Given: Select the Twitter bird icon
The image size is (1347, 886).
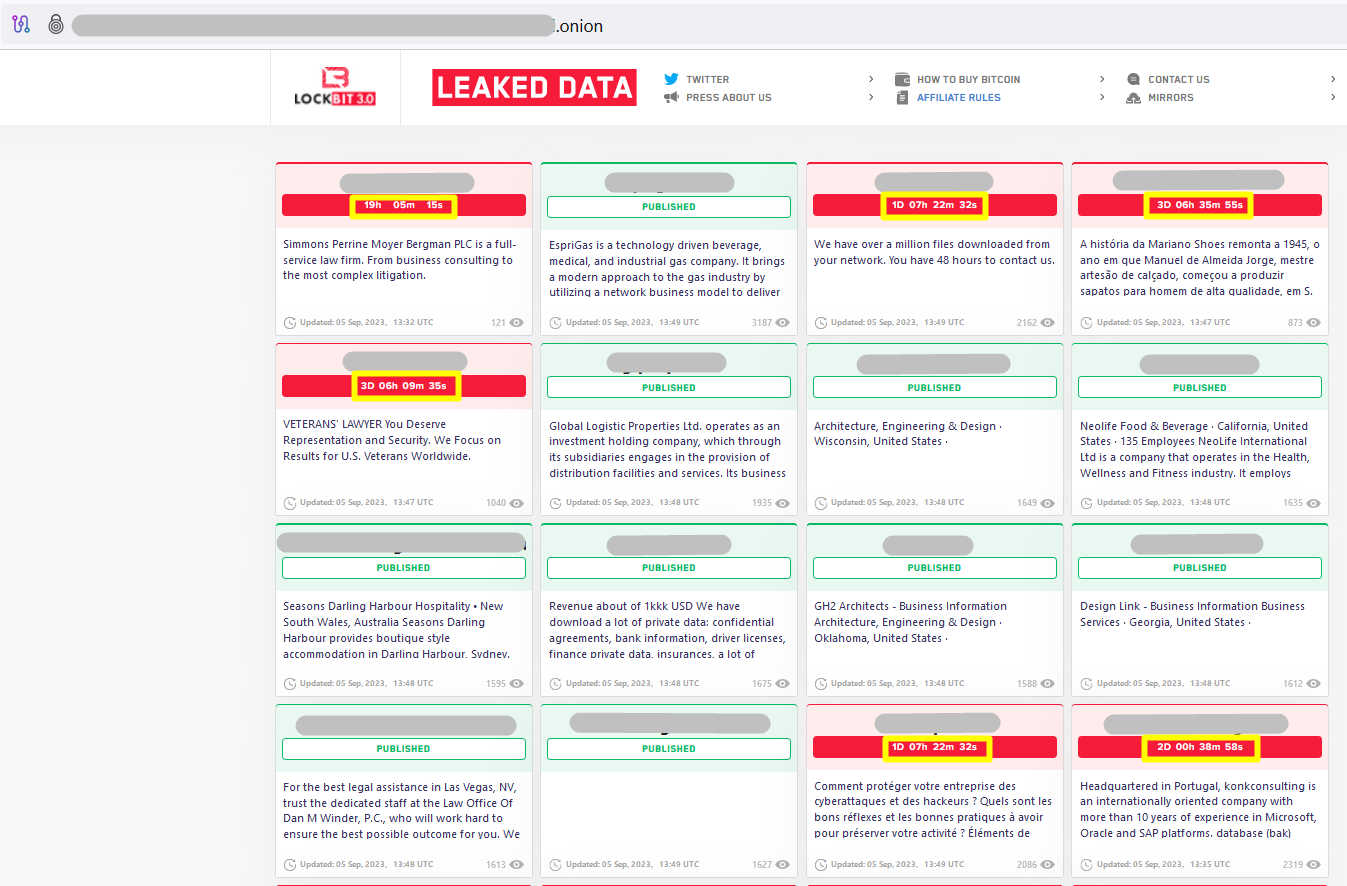Looking at the screenshot, I should point(671,78).
